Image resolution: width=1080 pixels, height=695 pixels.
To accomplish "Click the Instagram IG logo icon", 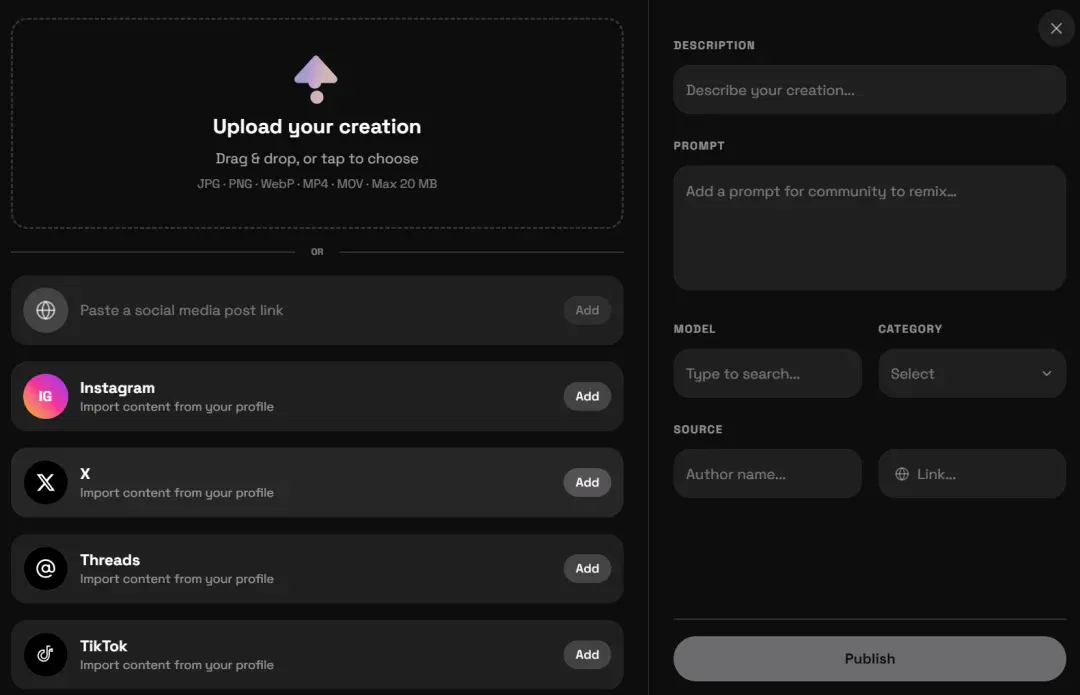I will click(45, 396).
